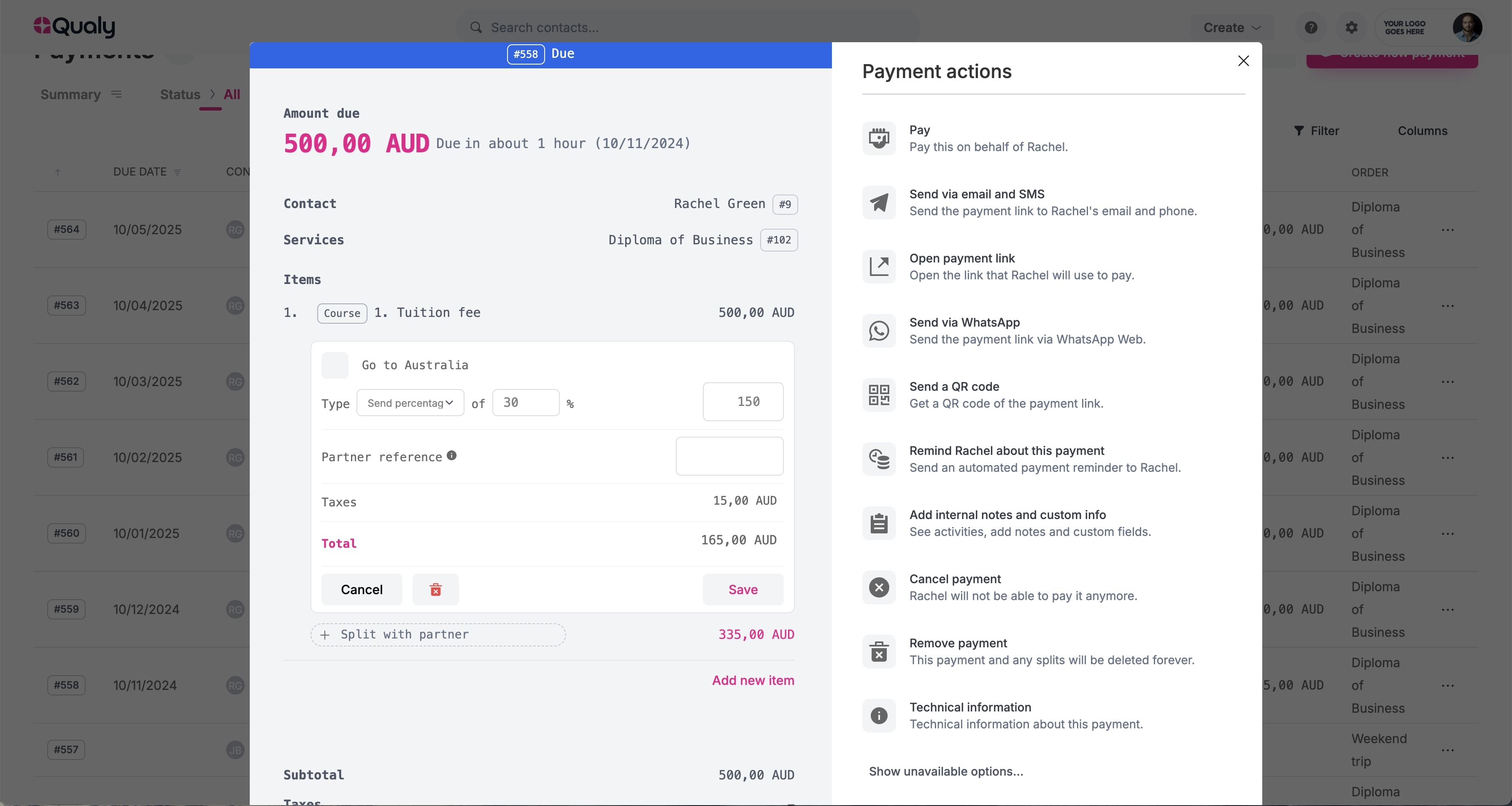The width and height of the screenshot is (1512, 806).
Task: Click the QR code icon
Action: click(879, 395)
